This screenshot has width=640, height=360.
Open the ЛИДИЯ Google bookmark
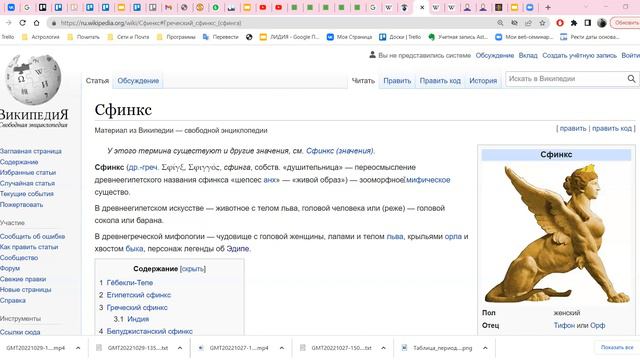coord(290,37)
